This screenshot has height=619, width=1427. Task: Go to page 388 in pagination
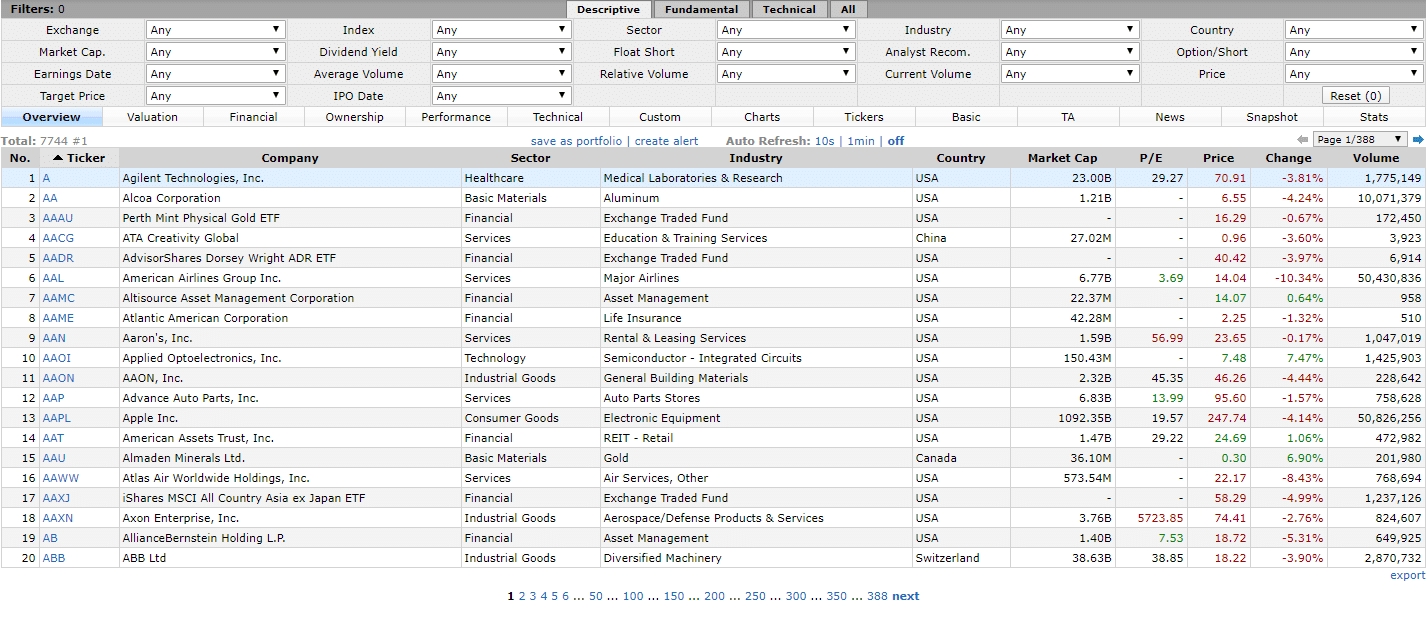tap(877, 596)
